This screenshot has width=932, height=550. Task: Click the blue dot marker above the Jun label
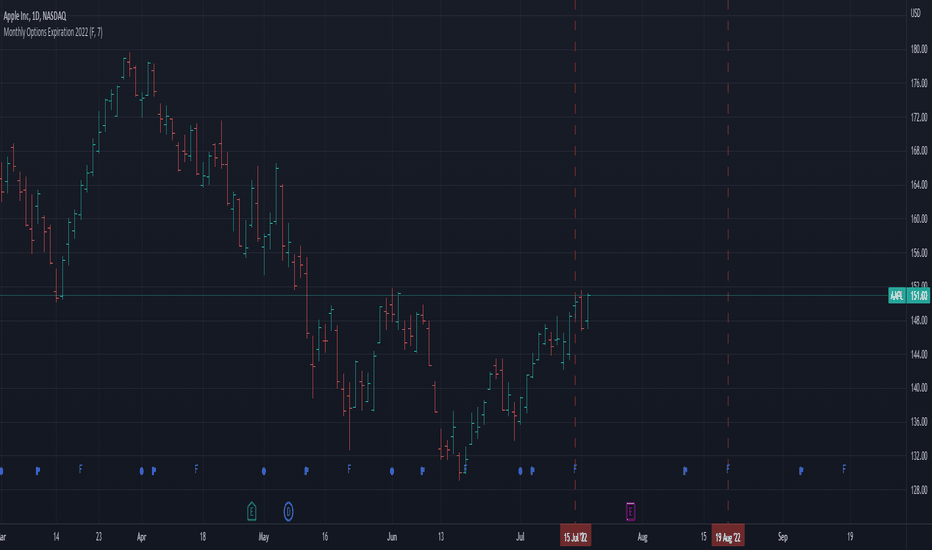[x=392, y=471]
